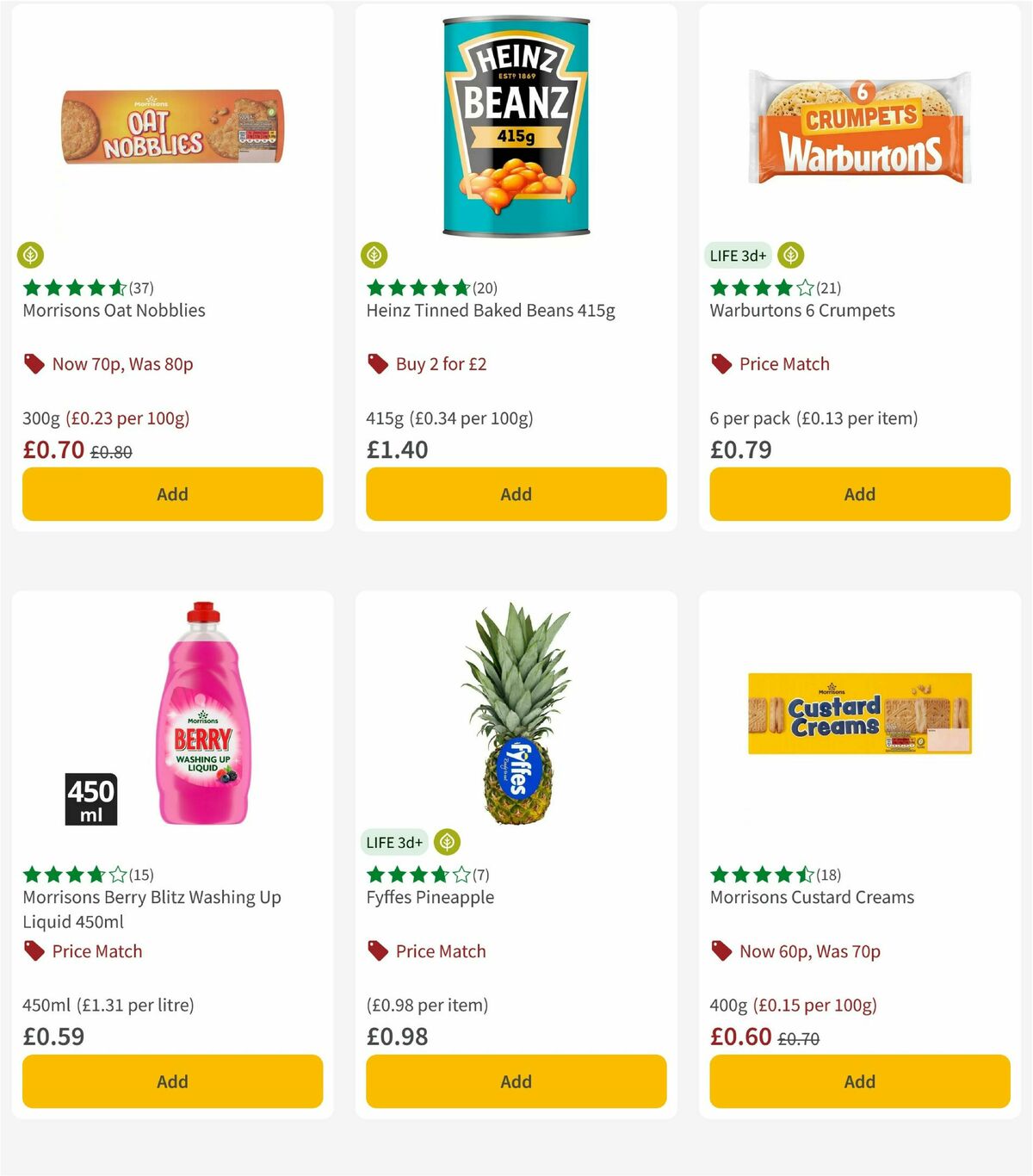Click the tag icon beside Now 60p, Was 70p

point(721,951)
